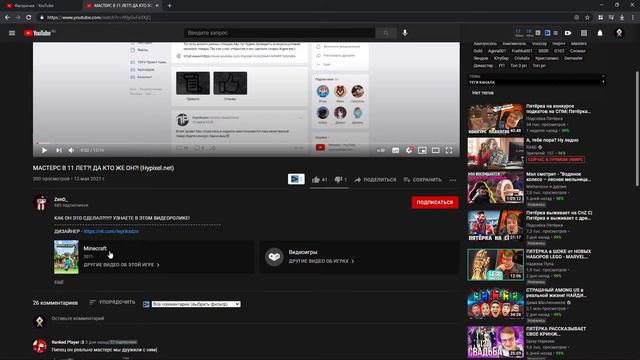This screenshot has height=360, width=640.
Task: Switch to the first YouTube browser tab
Action: 41,6
